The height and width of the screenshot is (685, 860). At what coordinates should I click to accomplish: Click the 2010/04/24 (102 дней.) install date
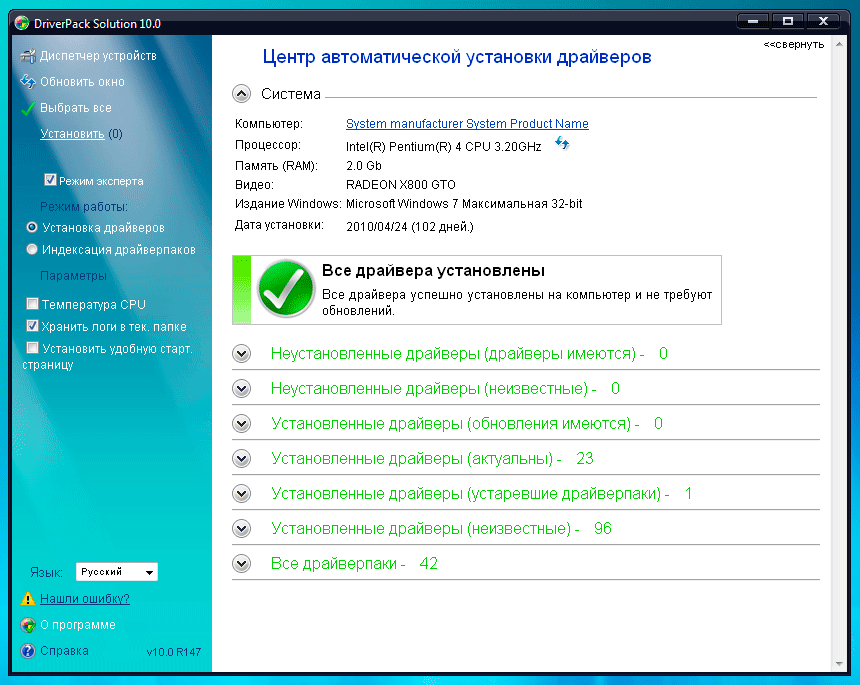[410, 227]
